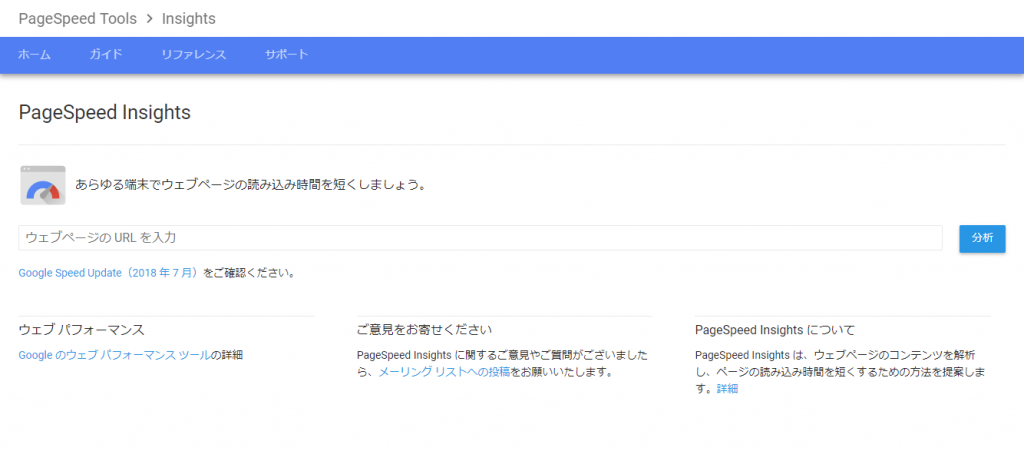Click the PageSpeed Insights page heading
Screen dimensions: 1024x461
[x=104, y=112]
